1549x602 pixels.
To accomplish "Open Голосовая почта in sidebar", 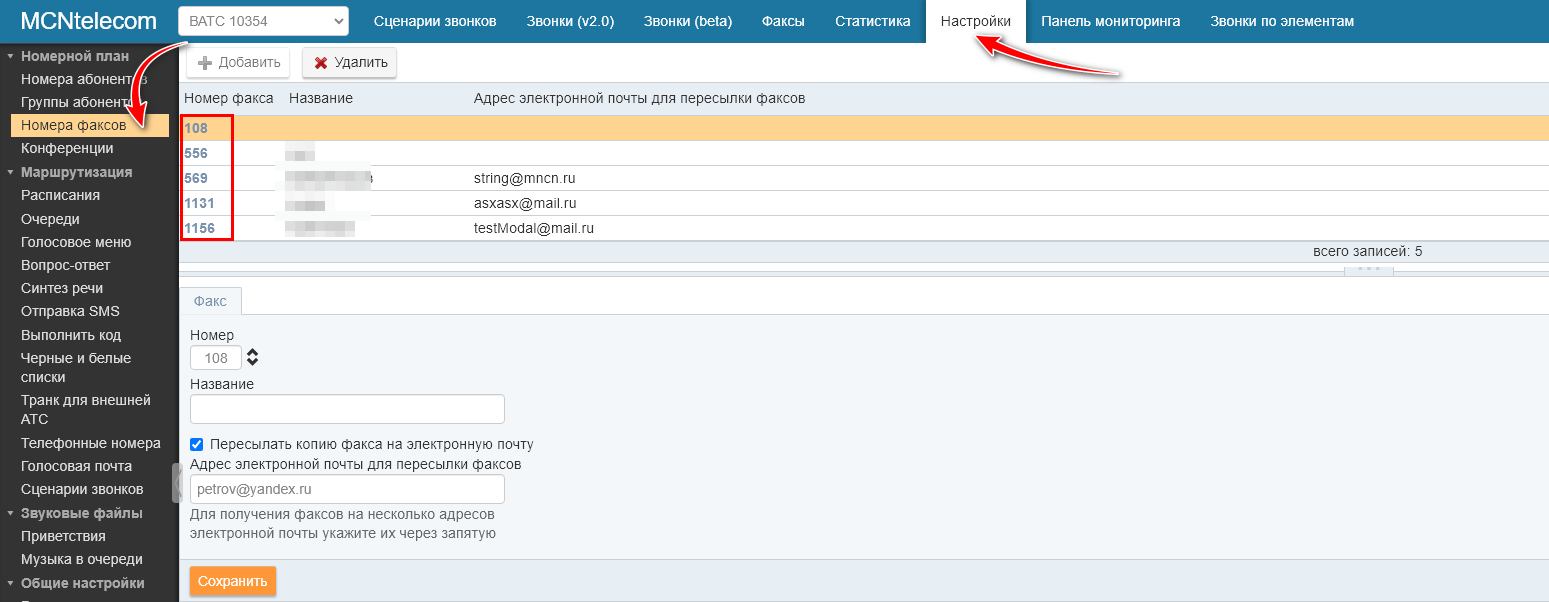I will click(x=76, y=466).
